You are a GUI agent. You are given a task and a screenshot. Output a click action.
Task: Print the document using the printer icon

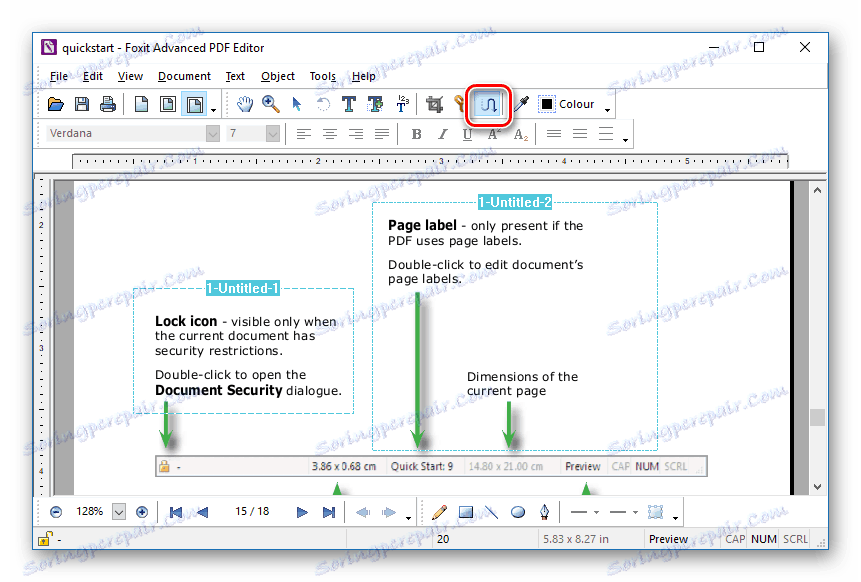108,104
